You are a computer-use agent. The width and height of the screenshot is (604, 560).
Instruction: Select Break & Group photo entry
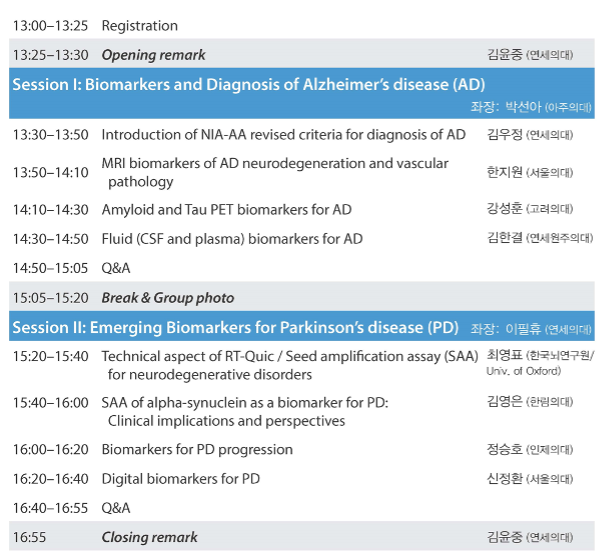(168, 298)
